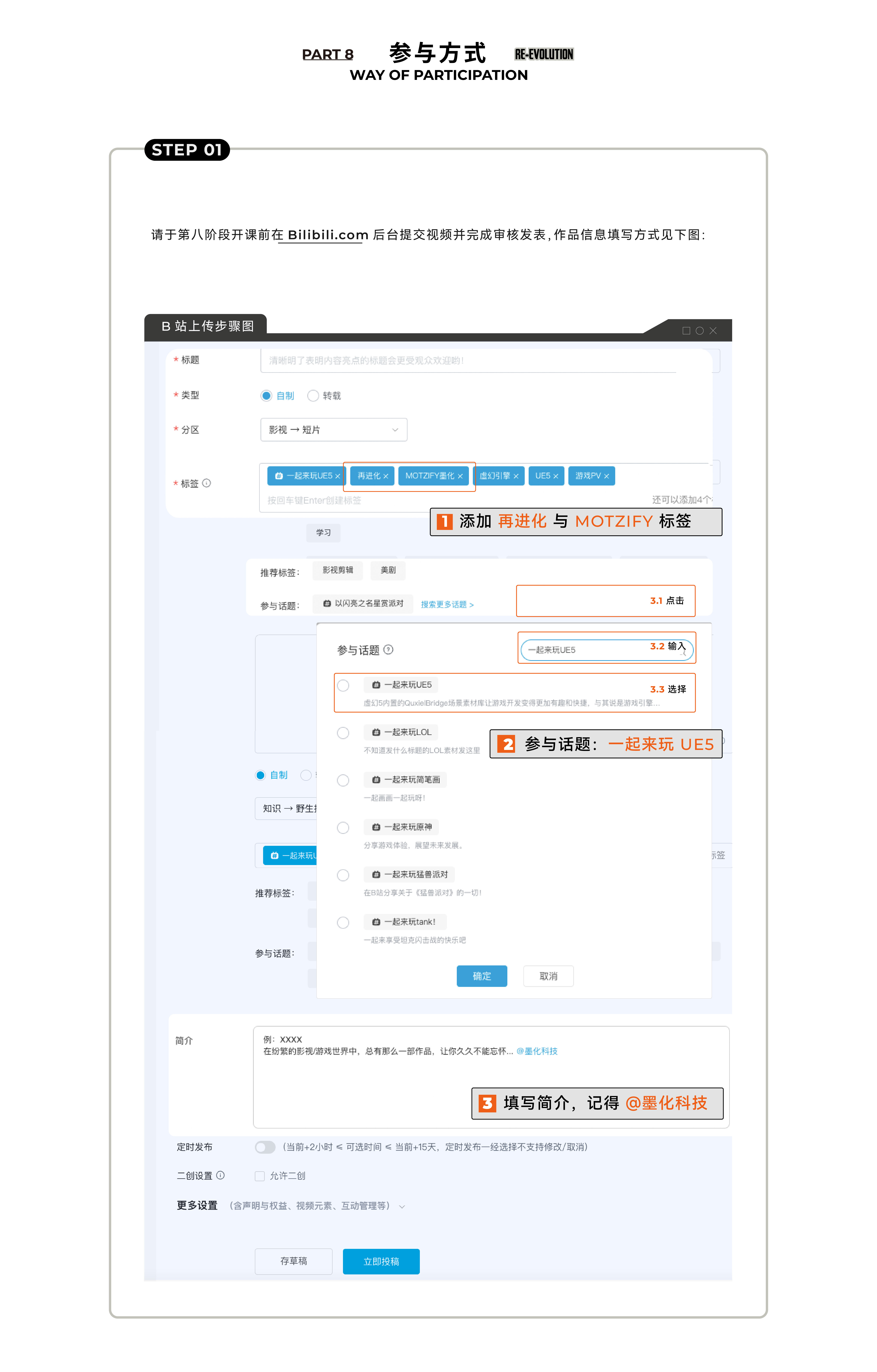Viewport: 877px width, 1372px height.
Task: Add recommended tag 影视剪辑
Action: [337, 570]
